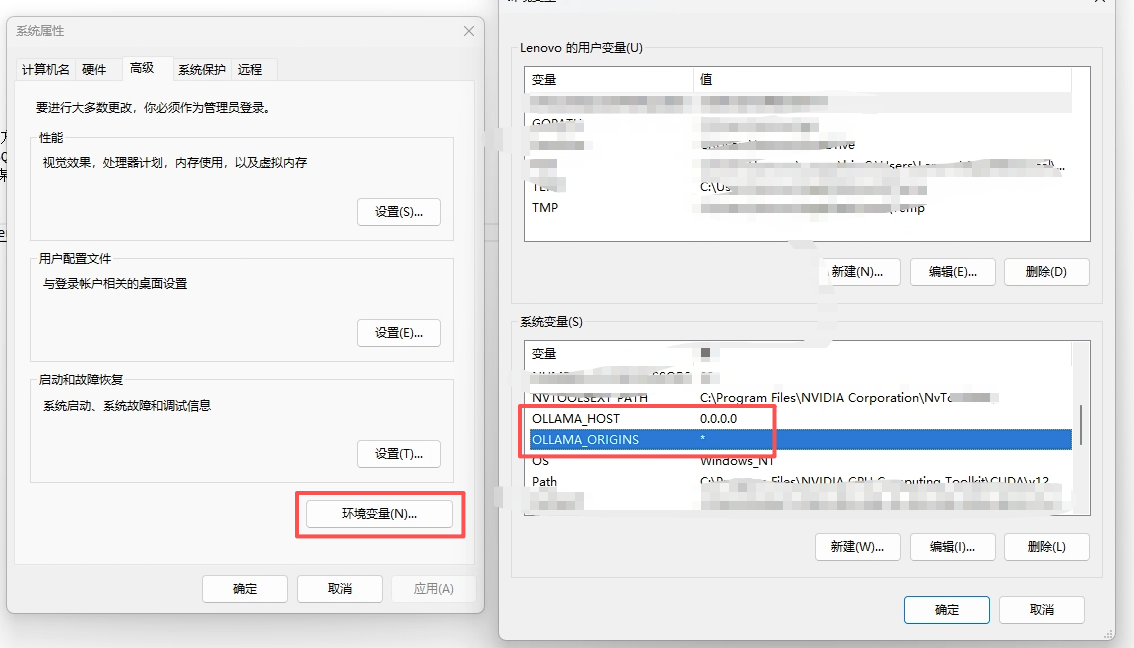Delete user variable using 删除(D)
1134x648 pixels.
pos(1046,271)
